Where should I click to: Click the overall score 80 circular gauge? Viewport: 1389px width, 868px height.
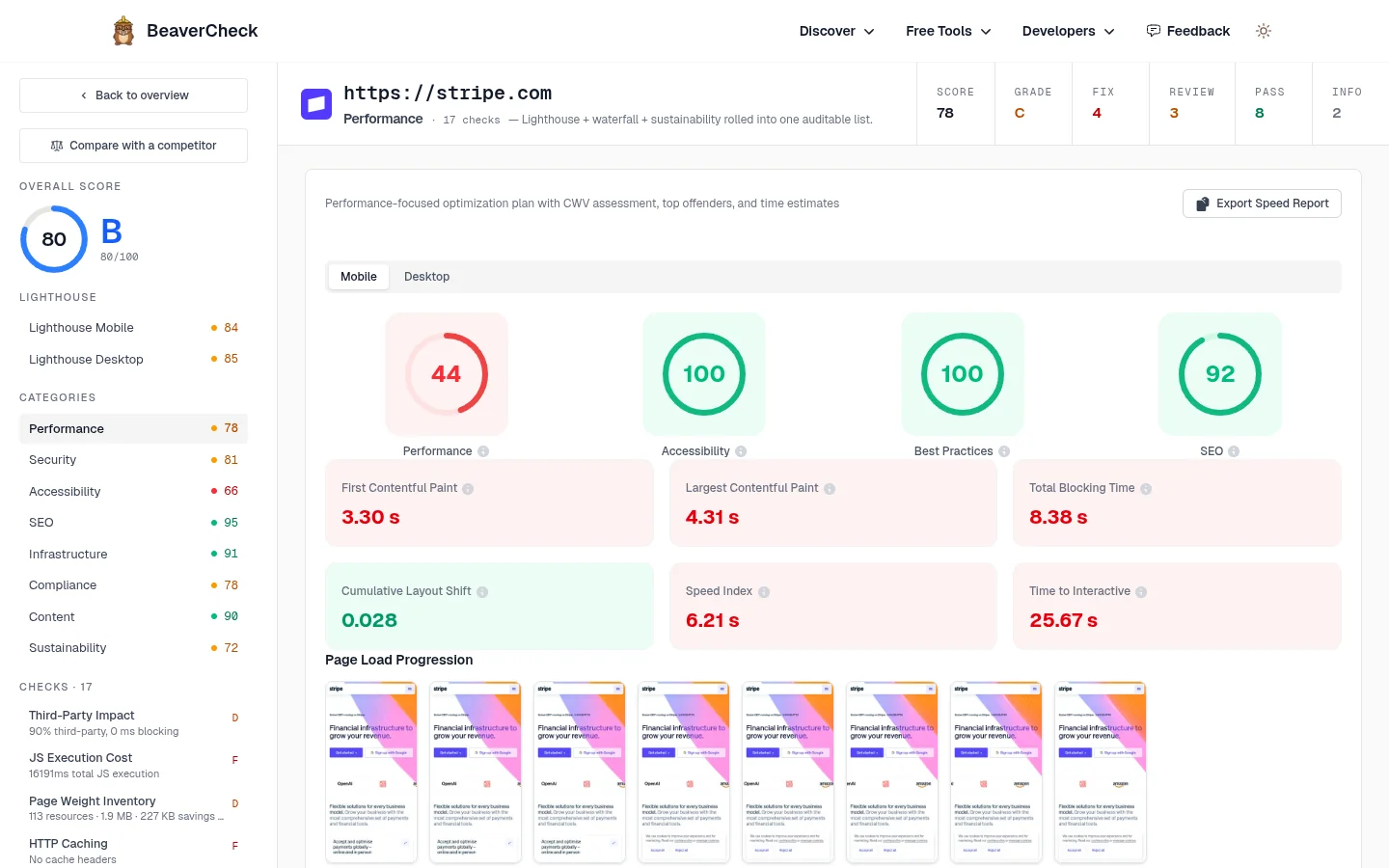(x=54, y=239)
